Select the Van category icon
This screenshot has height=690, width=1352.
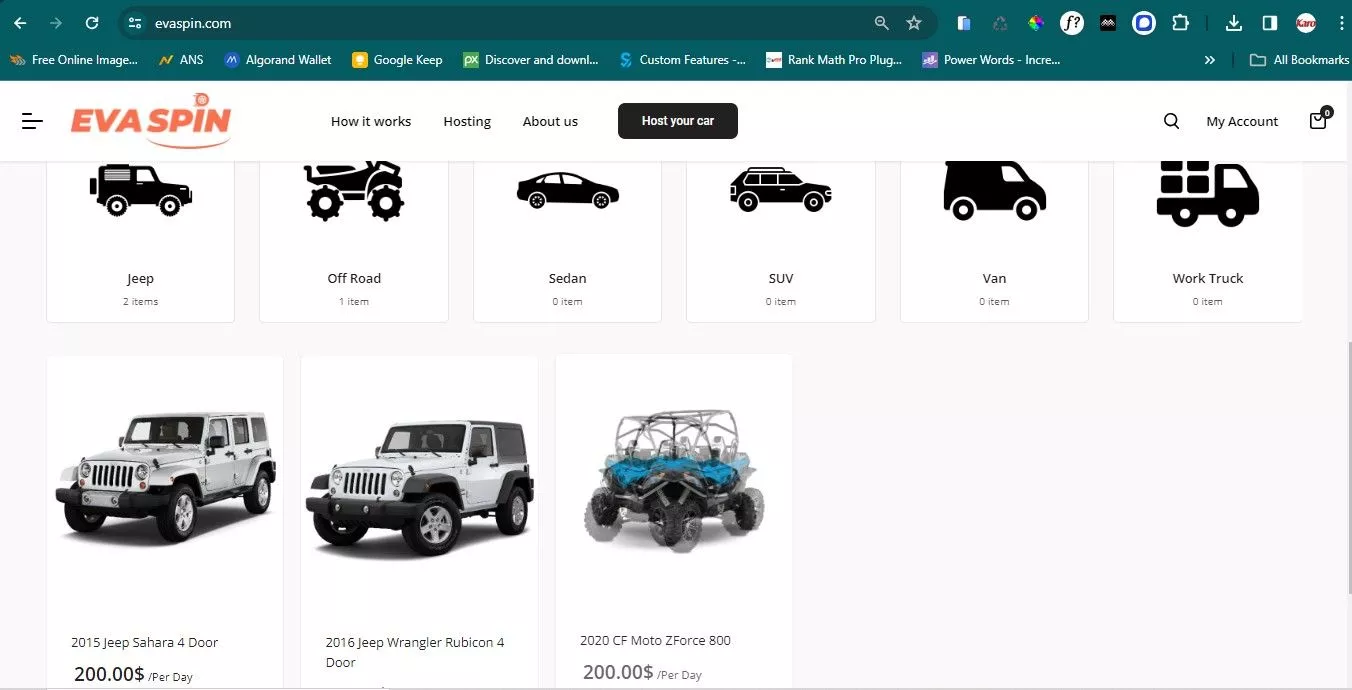[994, 190]
